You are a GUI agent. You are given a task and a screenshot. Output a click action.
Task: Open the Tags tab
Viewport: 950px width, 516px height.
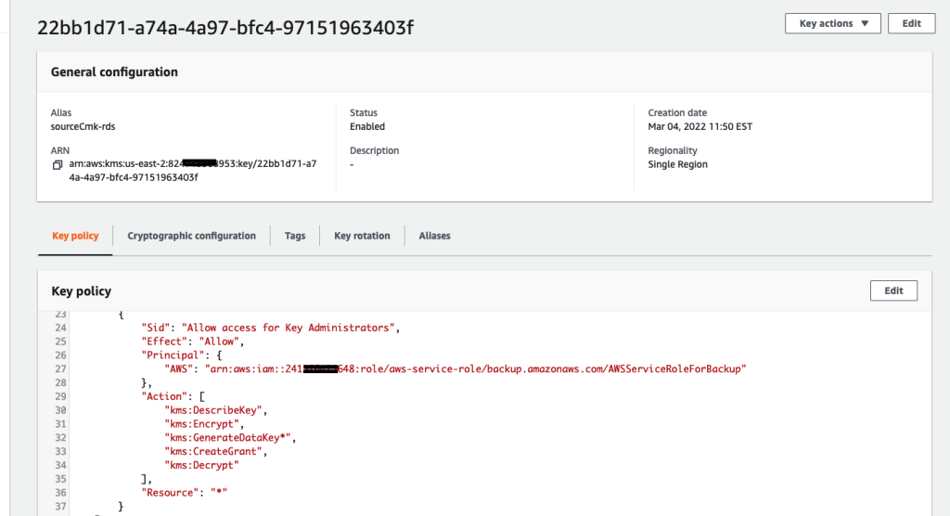tap(295, 236)
